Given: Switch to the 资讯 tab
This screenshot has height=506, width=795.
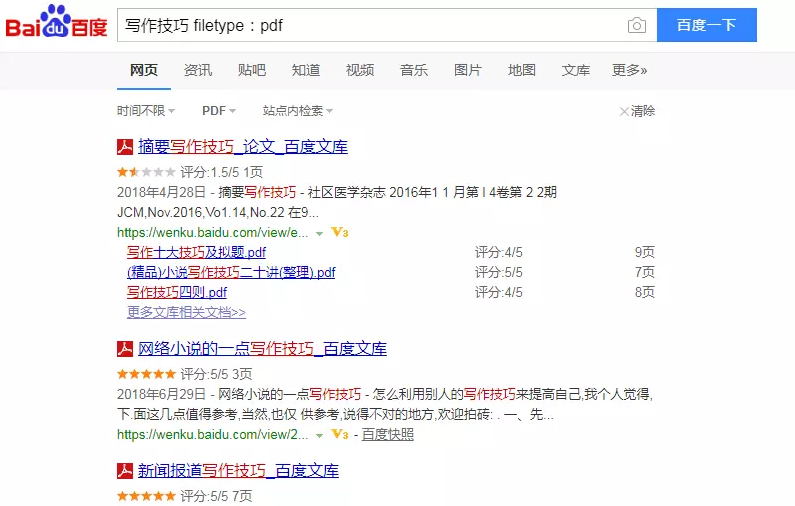Looking at the screenshot, I should [x=198, y=70].
